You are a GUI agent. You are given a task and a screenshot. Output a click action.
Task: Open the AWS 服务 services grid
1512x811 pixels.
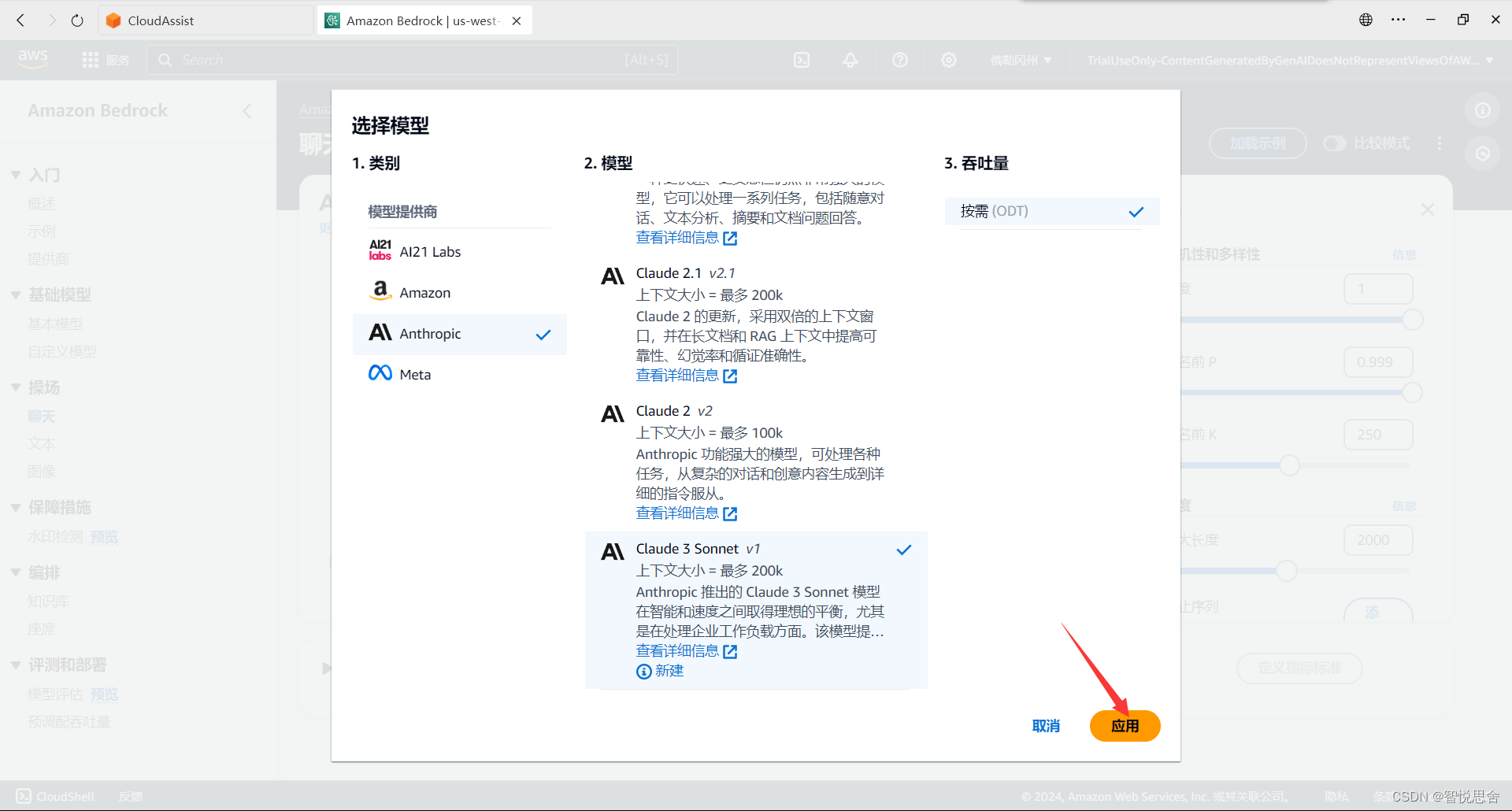tap(106, 60)
